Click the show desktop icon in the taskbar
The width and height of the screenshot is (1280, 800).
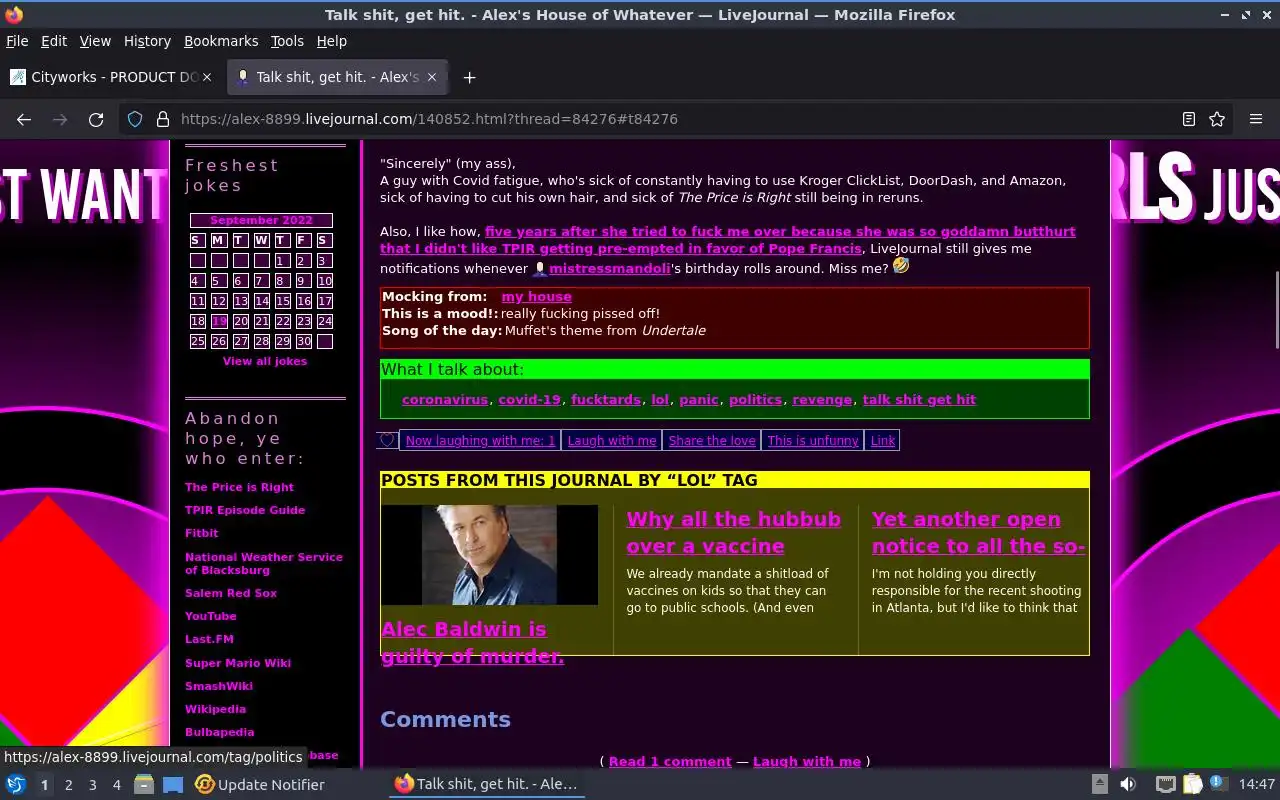coord(173,784)
